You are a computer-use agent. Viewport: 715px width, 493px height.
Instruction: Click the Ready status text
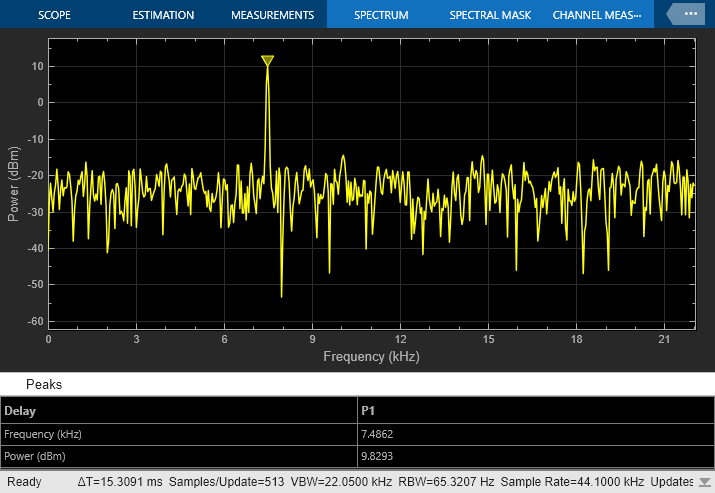(x=24, y=482)
